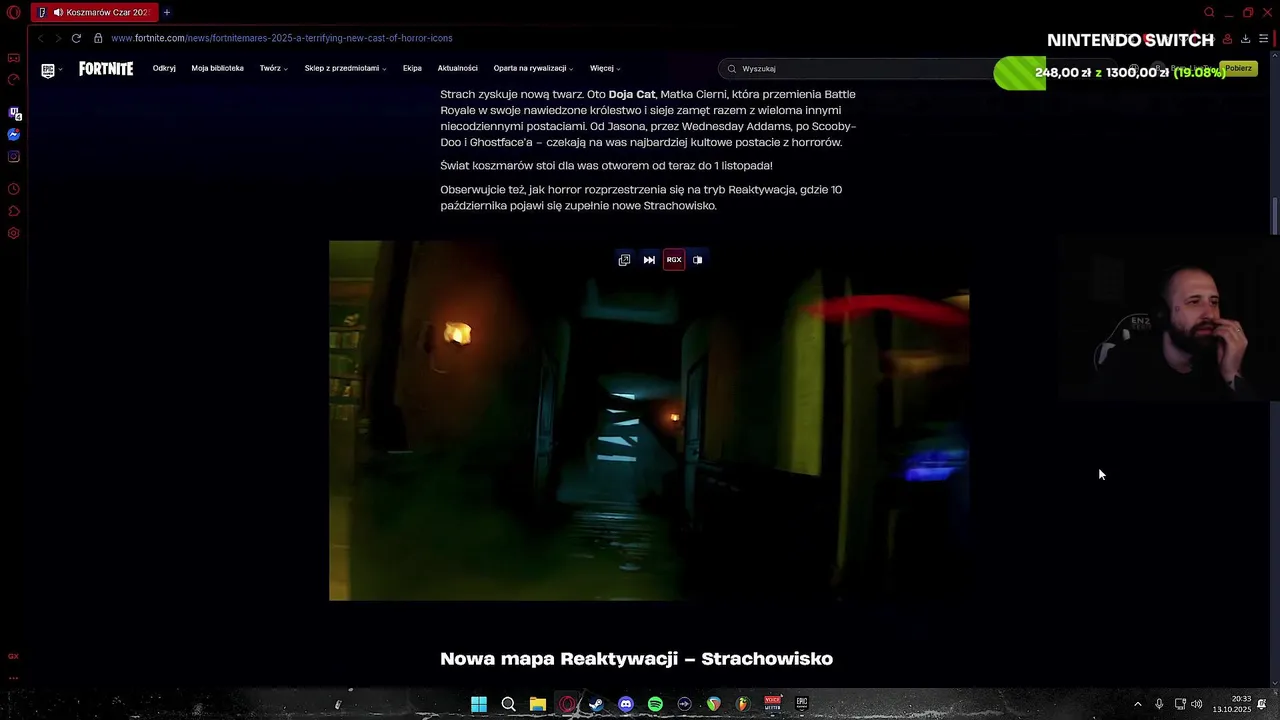Click the page vertical scrollbar thumb
Viewport: 1280px width, 720px height.
coord(1275,216)
